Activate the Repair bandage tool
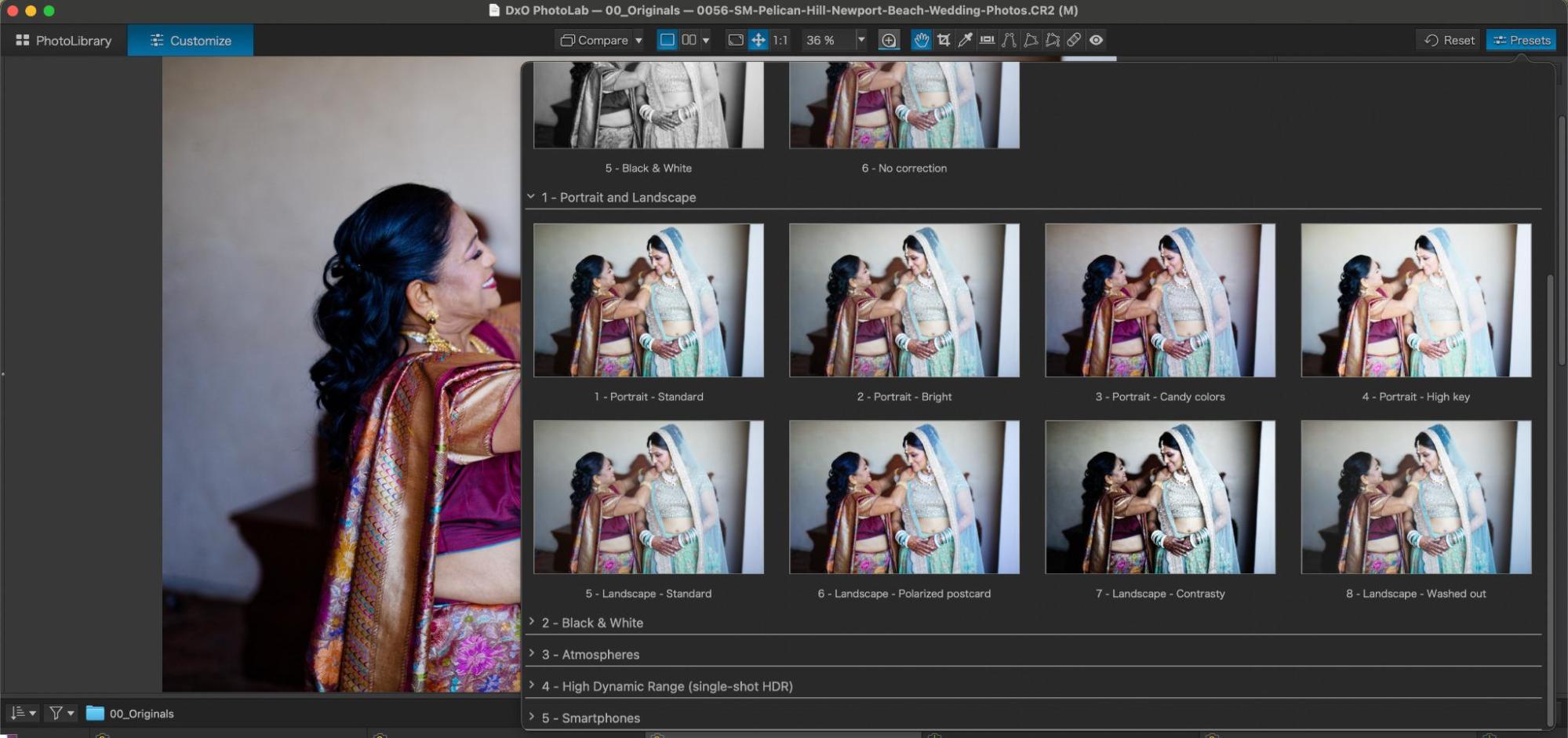The height and width of the screenshot is (738, 1568). (1074, 40)
